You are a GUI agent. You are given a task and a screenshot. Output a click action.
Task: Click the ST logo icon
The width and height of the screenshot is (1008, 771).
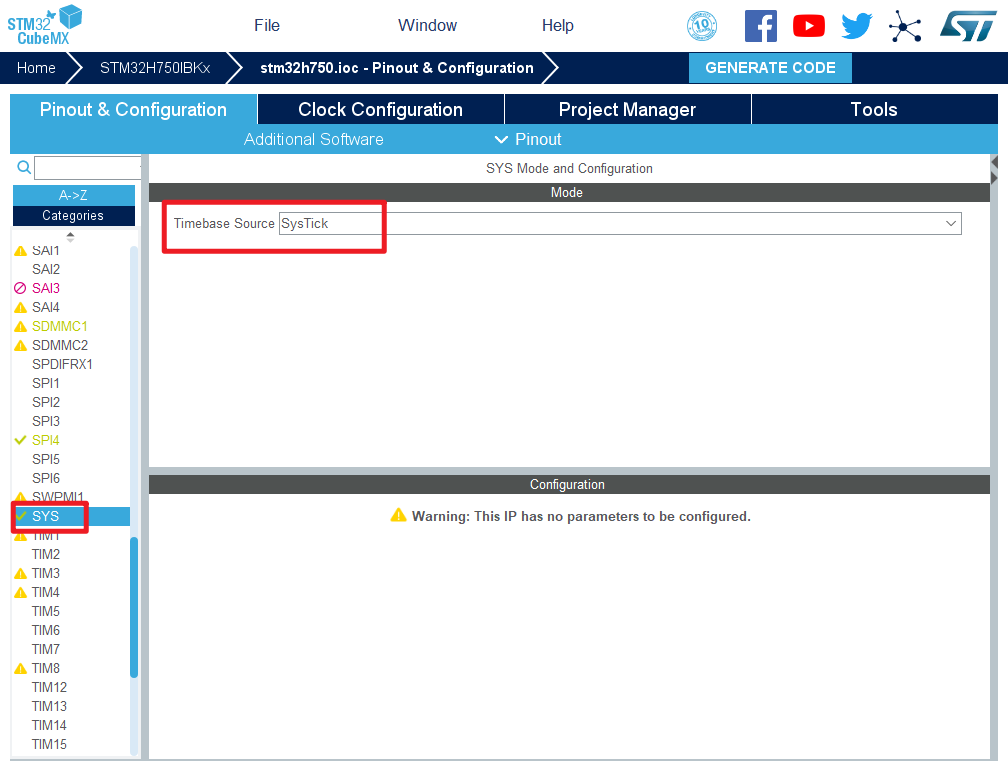(x=967, y=26)
